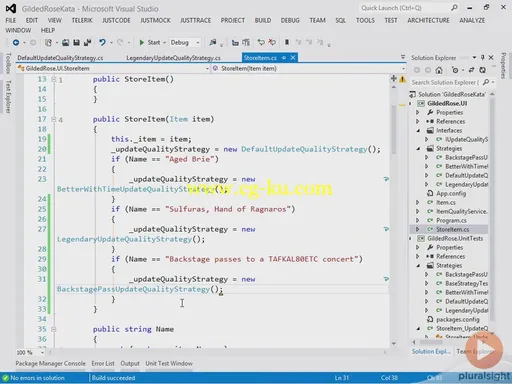Expand the Item.cs tree node

pyautogui.click(x=418, y=202)
